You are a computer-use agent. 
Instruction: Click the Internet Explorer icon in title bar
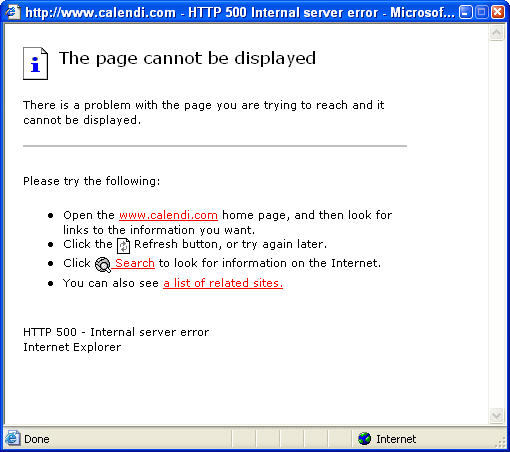tap(13, 12)
